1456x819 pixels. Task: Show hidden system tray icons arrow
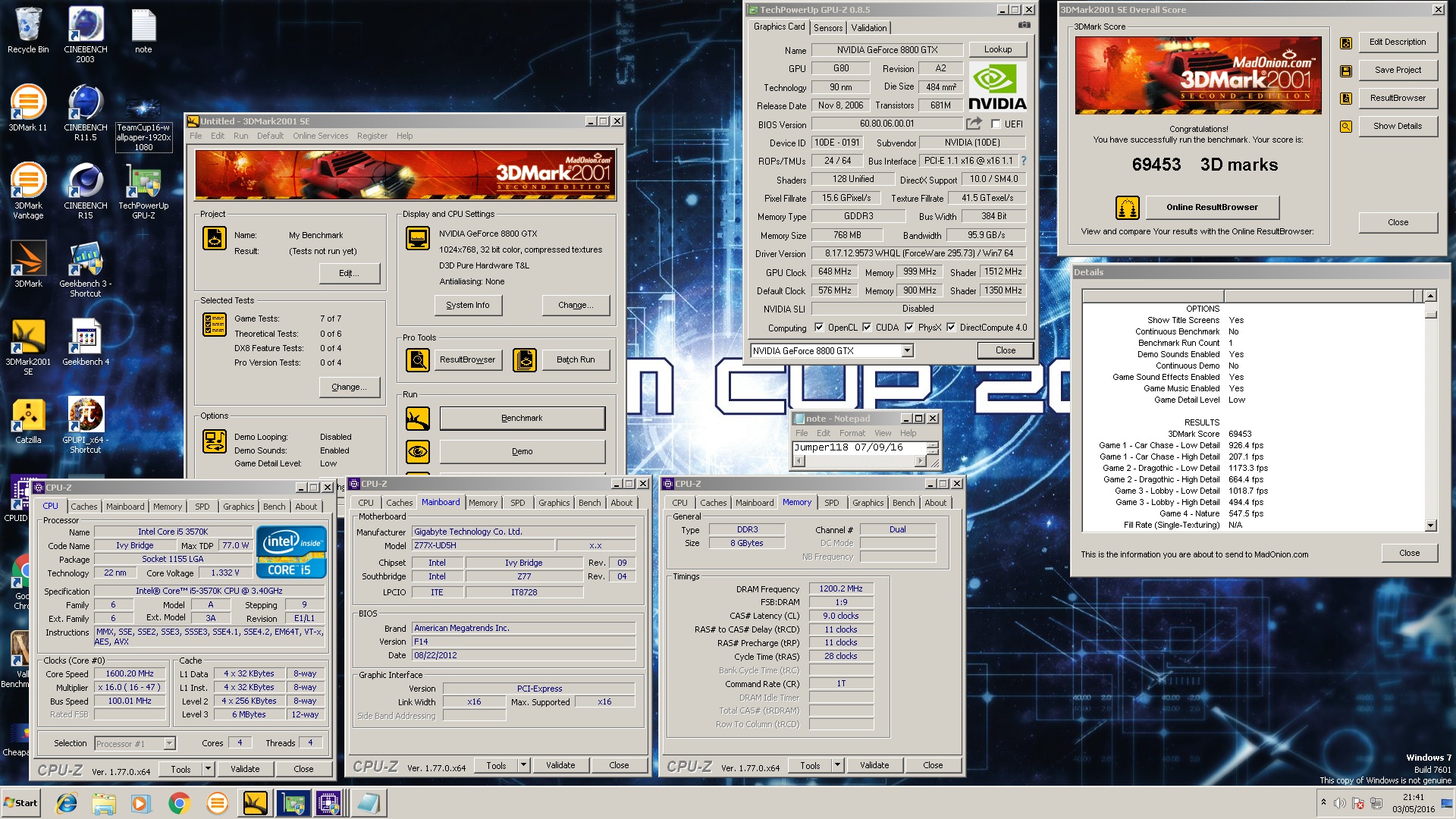1323,802
